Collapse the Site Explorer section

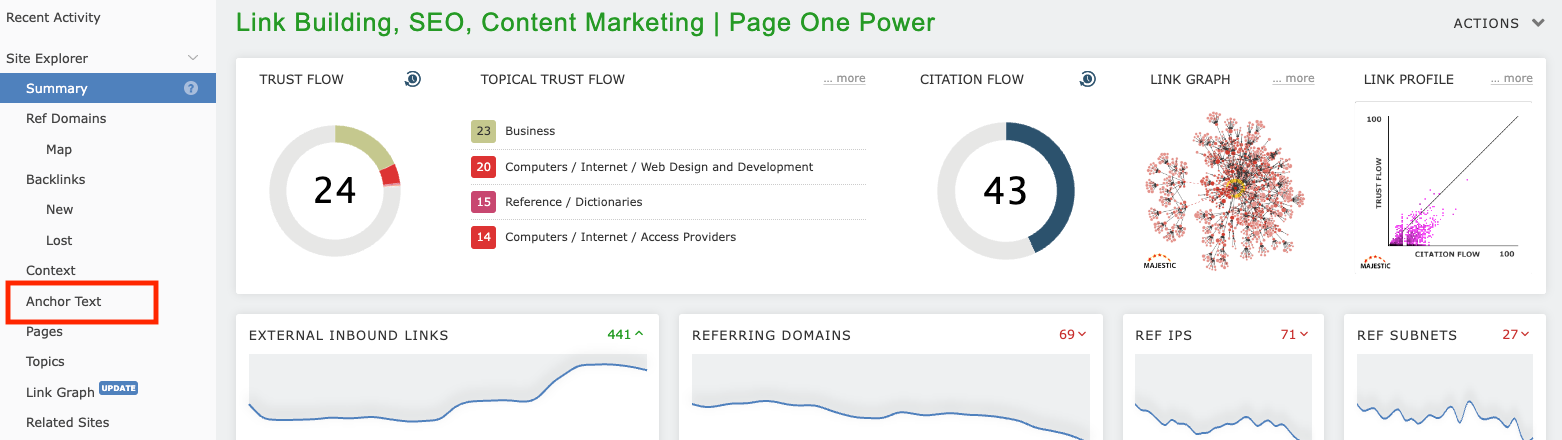click(193, 58)
